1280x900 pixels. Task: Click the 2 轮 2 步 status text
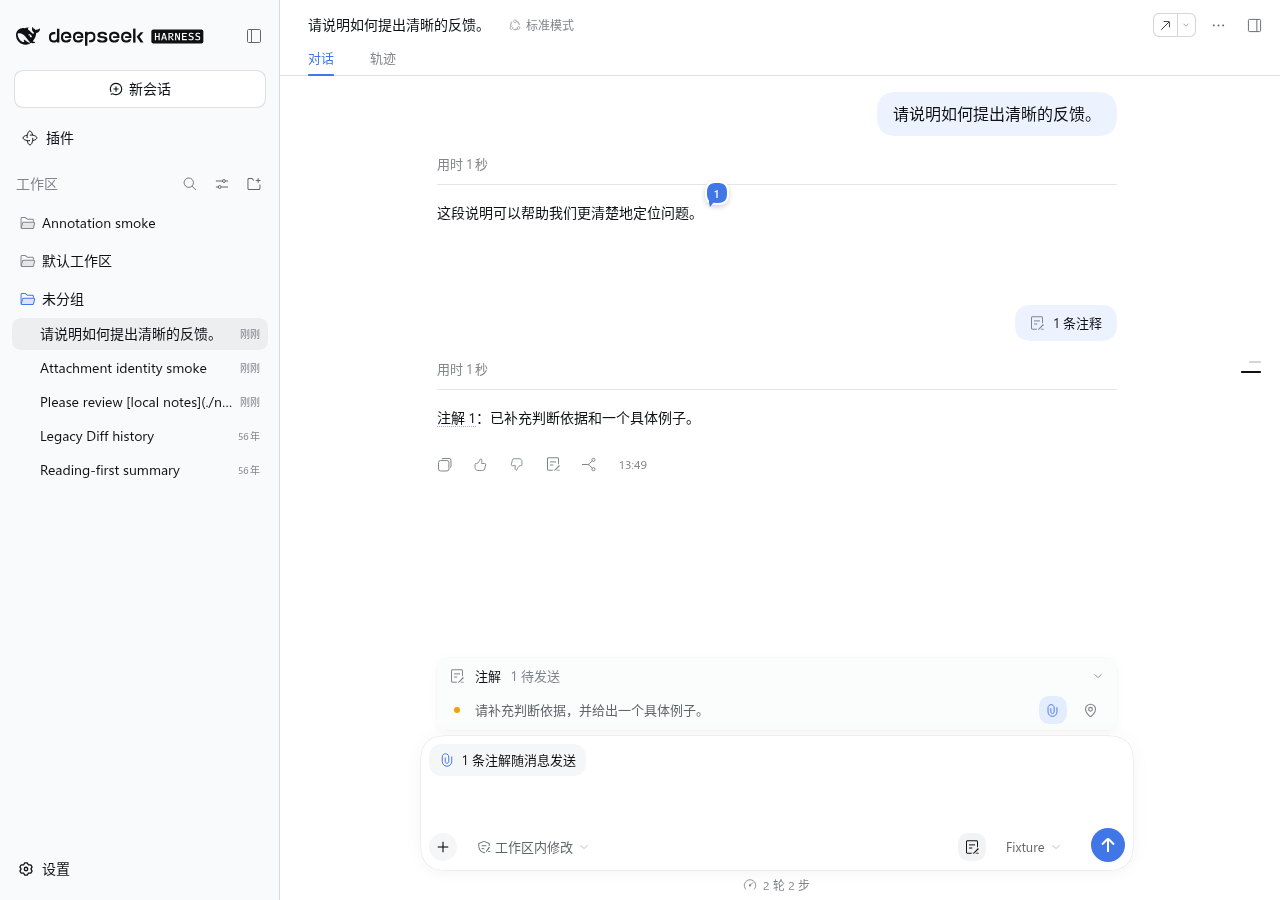tap(777, 885)
